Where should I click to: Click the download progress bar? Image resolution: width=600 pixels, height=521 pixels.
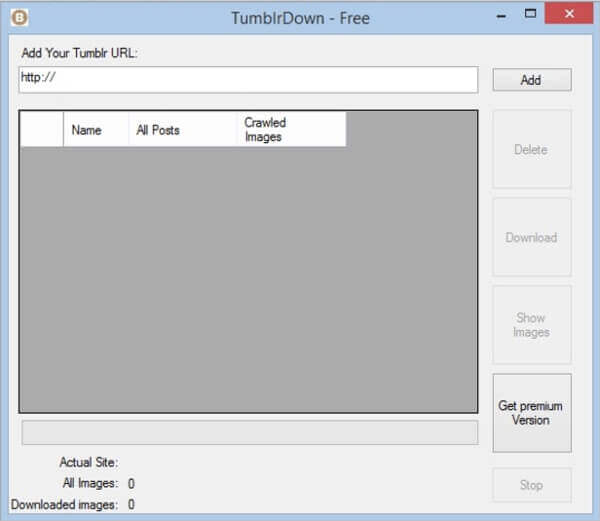pyautogui.click(x=250, y=433)
